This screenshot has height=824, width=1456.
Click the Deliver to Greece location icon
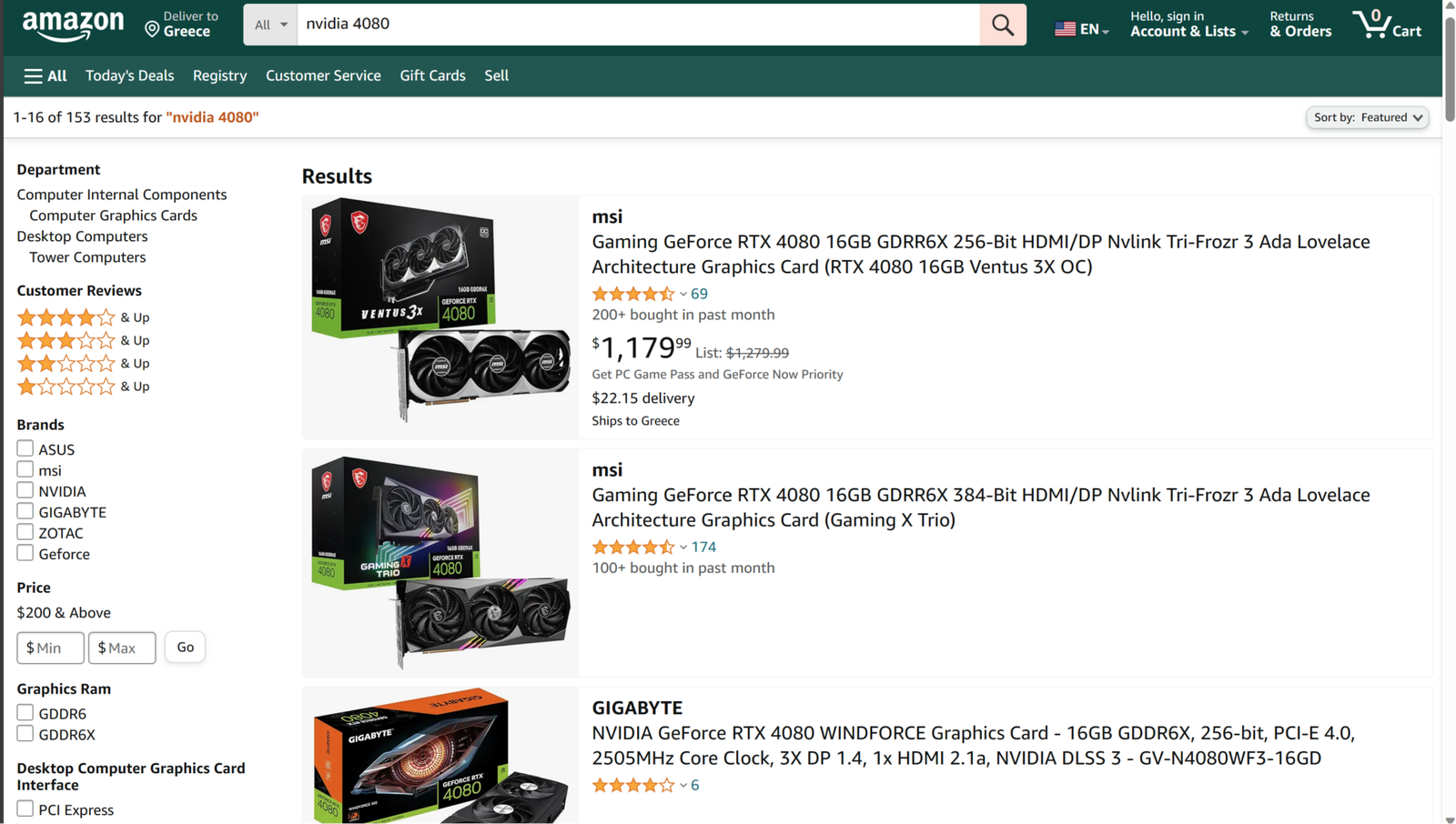point(152,29)
